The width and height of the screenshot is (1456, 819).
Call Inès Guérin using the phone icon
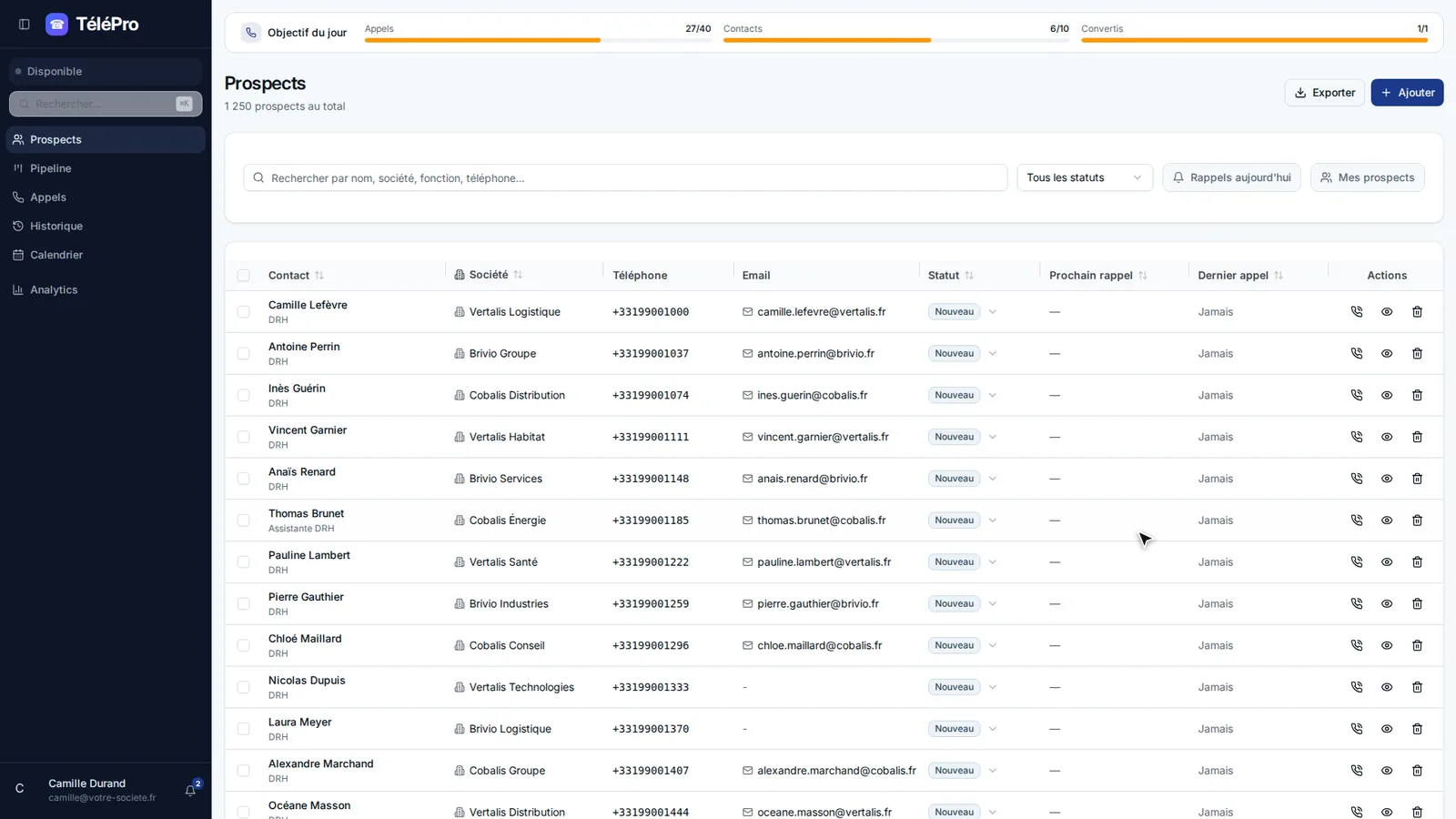click(1357, 396)
